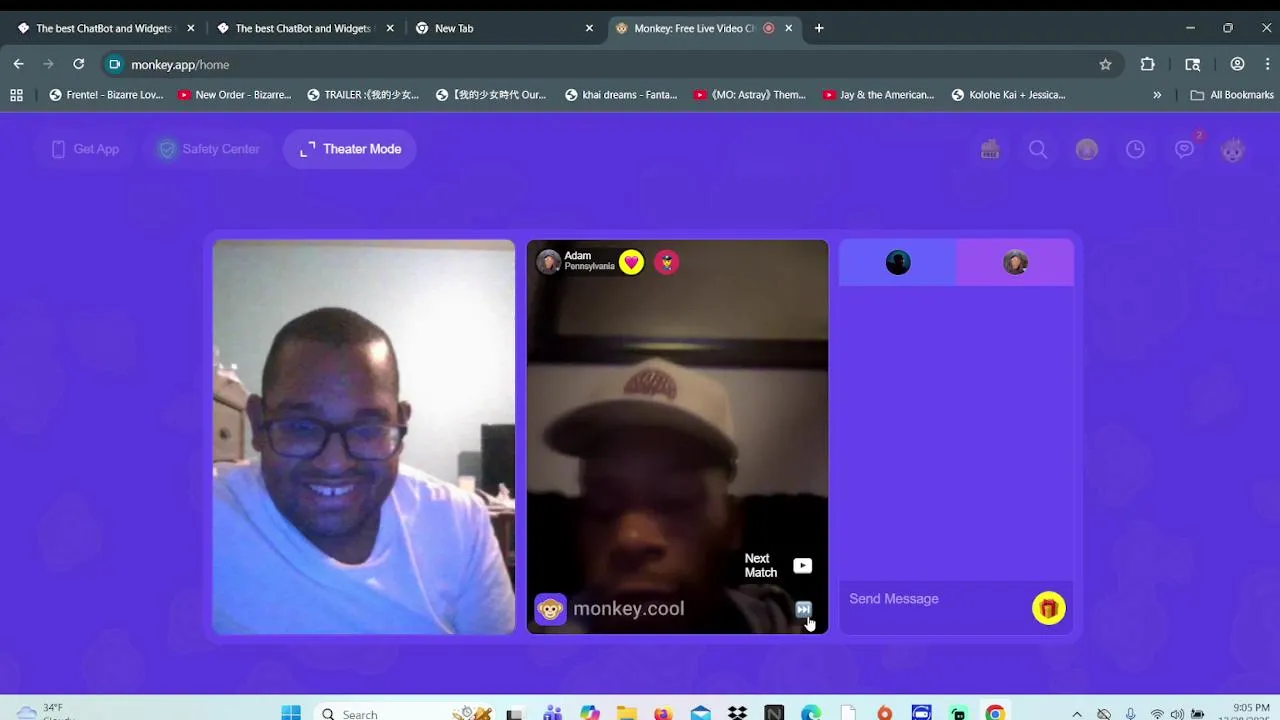Open Google Chrome from taskbar
The width and height of the screenshot is (1280, 720).
pos(995,713)
